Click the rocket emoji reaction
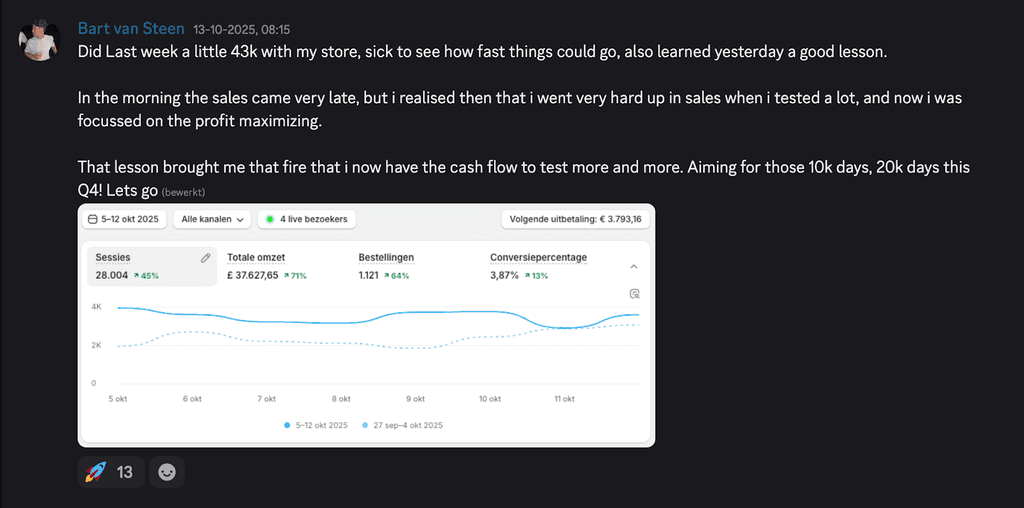The height and width of the screenshot is (508, 1024). (97, 472)
